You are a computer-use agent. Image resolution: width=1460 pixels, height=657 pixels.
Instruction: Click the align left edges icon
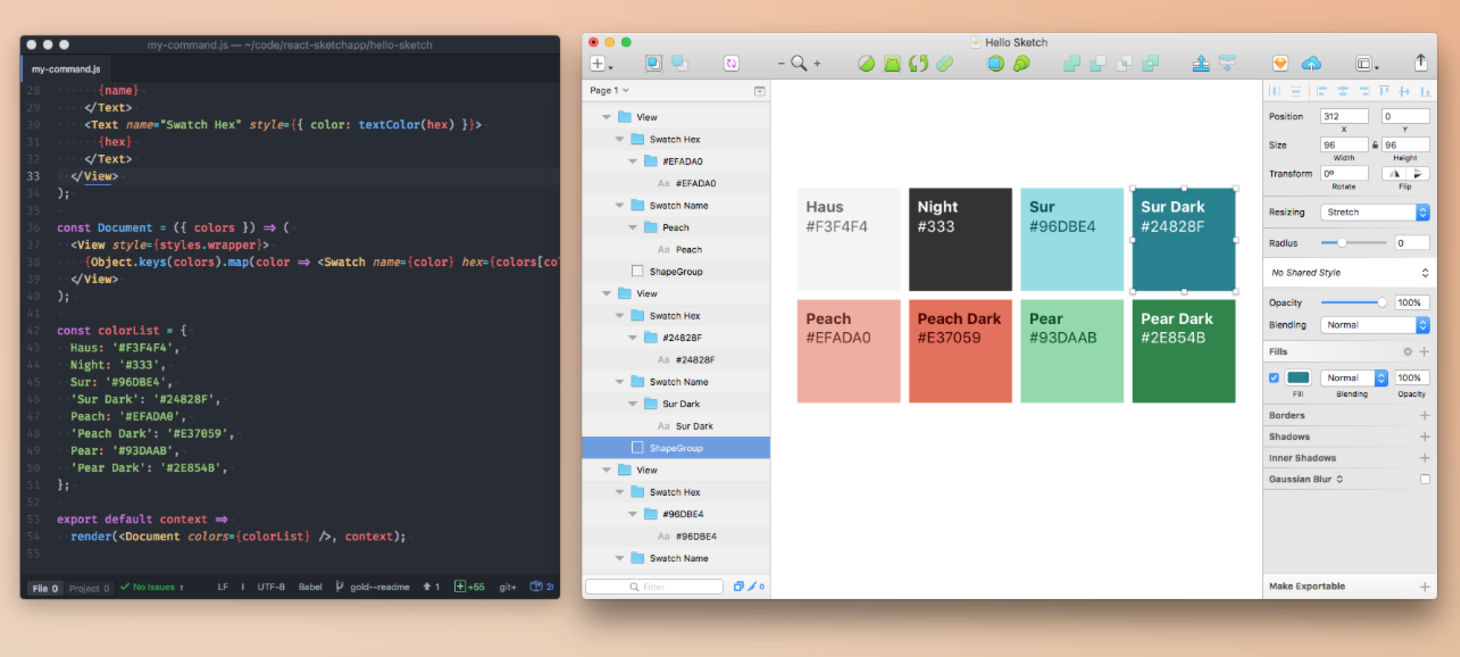point(1321,91)
